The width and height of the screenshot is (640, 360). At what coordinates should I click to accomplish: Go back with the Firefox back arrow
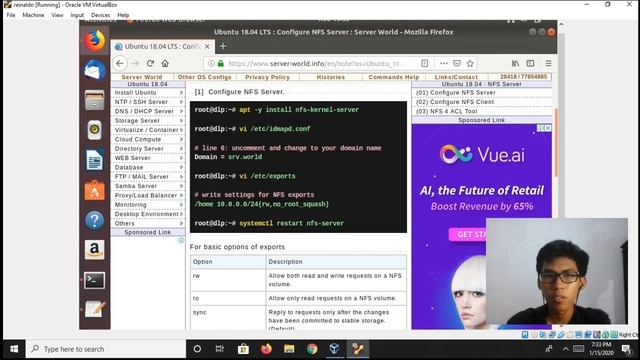click(x=120, y=63)
